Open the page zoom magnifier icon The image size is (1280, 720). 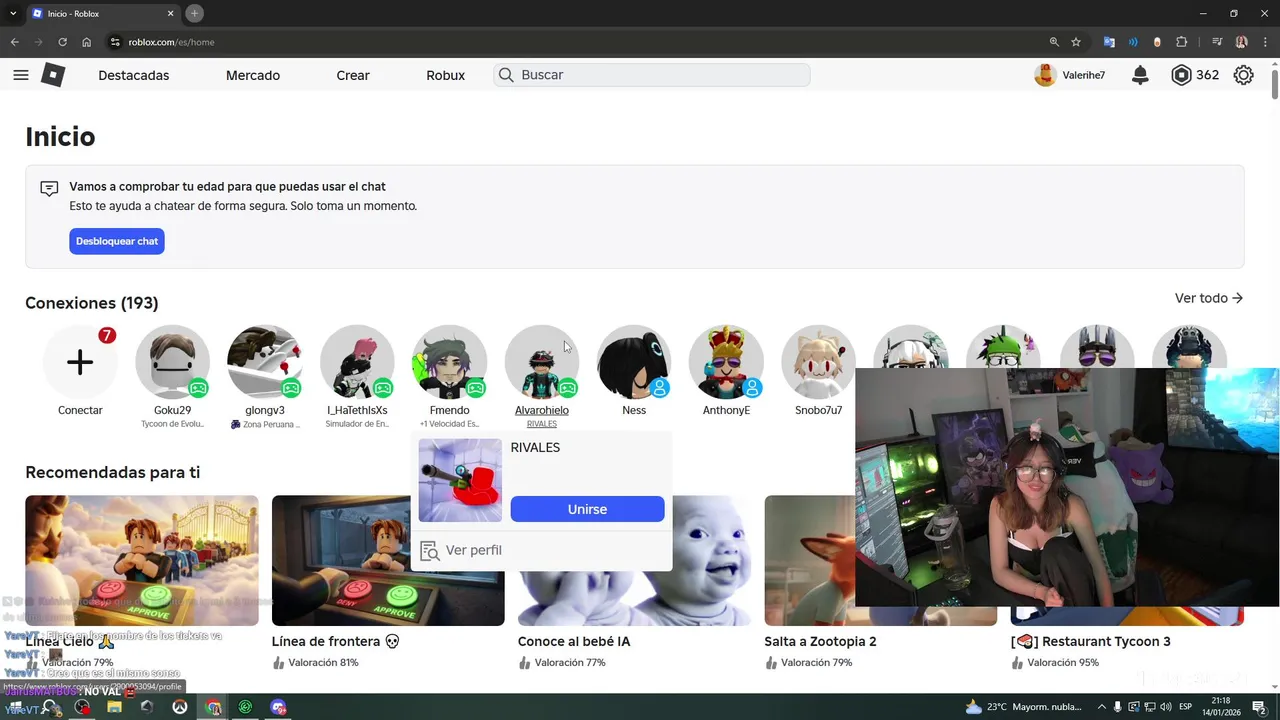click(1054, 42)
